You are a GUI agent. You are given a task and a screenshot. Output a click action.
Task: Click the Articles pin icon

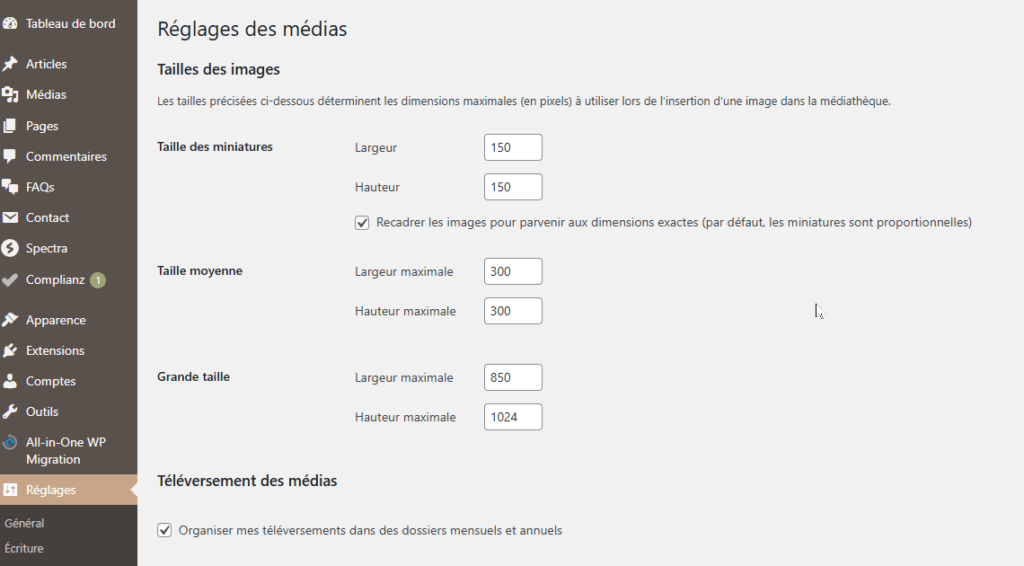[x=10, y=64]
